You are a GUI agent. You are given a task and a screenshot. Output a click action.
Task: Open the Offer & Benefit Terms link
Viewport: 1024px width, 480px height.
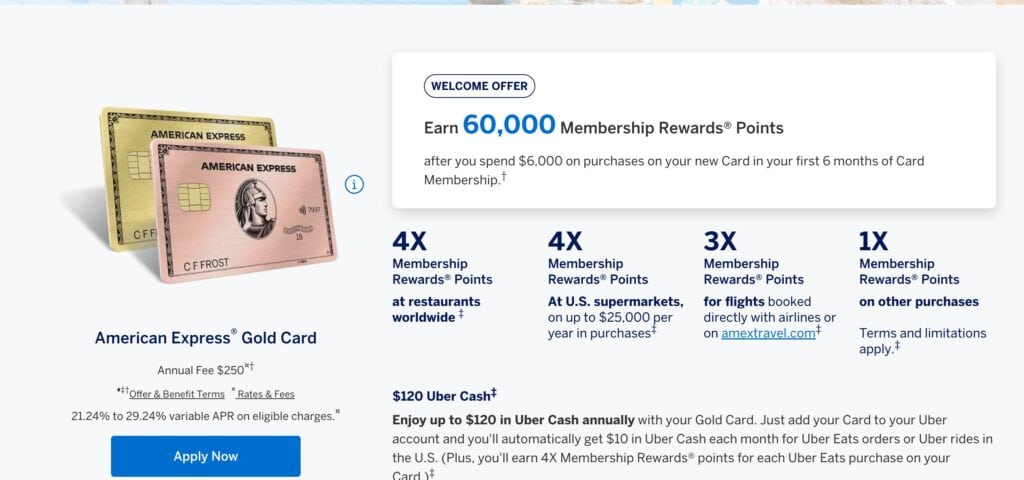[176, 394]
